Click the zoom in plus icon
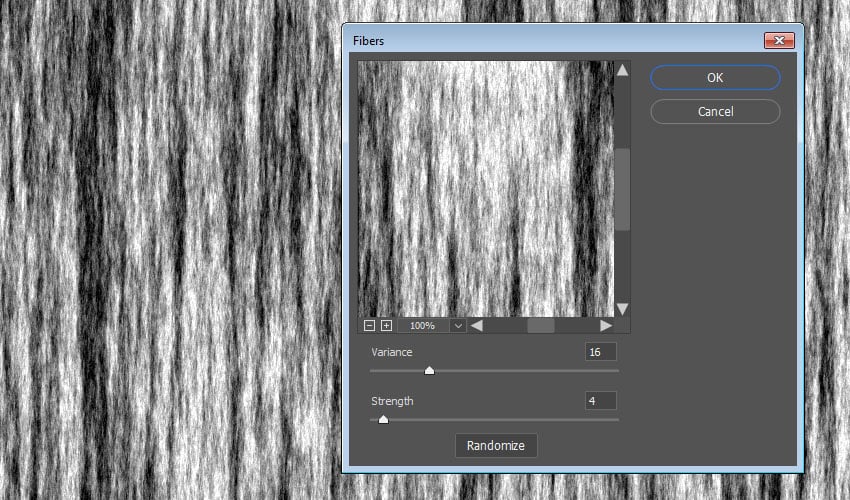 (386, 325)
